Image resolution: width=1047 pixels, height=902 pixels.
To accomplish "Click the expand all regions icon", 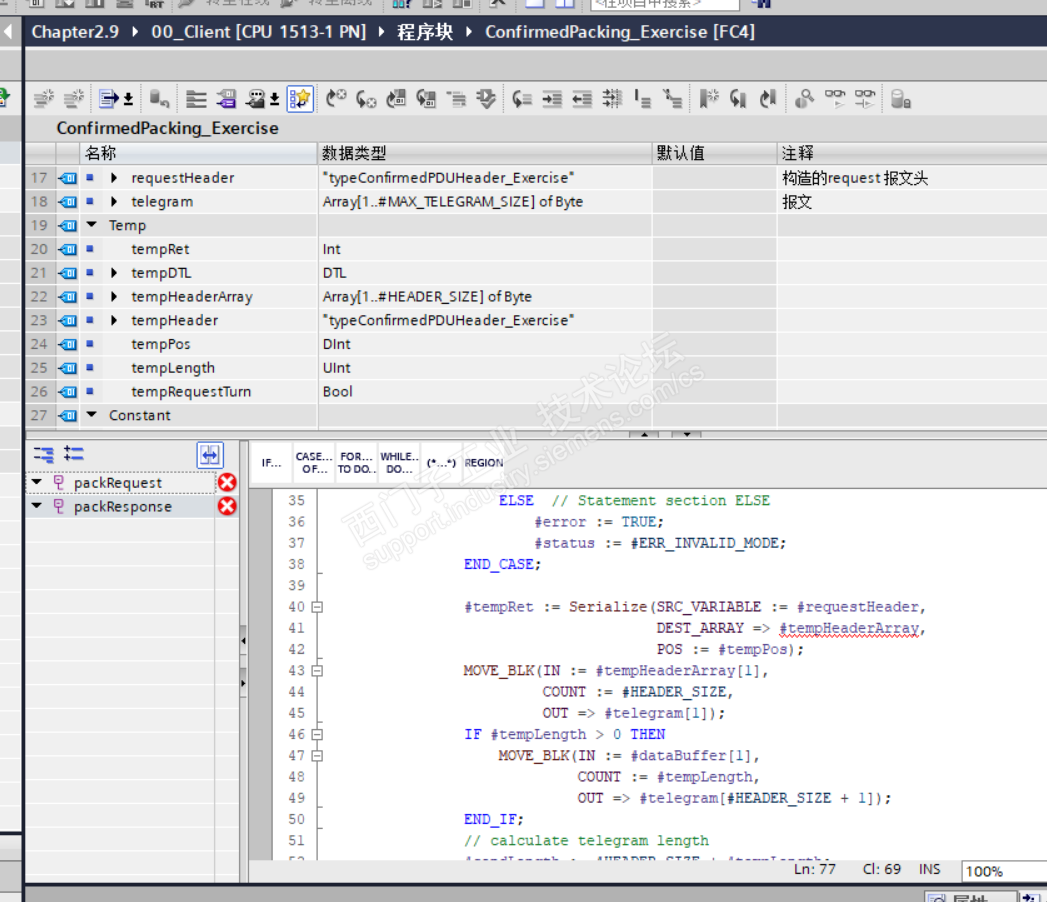I will pos(74,454).
